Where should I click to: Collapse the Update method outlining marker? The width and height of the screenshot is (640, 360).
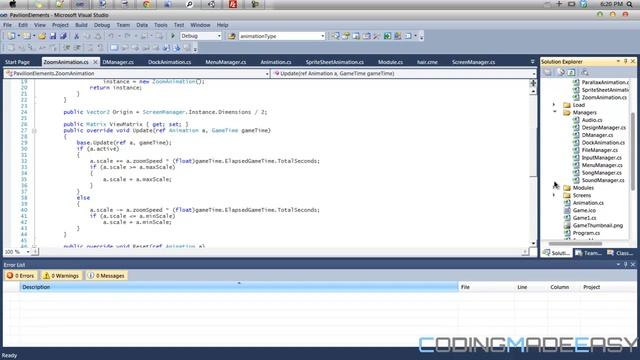(x=34, y=131)
